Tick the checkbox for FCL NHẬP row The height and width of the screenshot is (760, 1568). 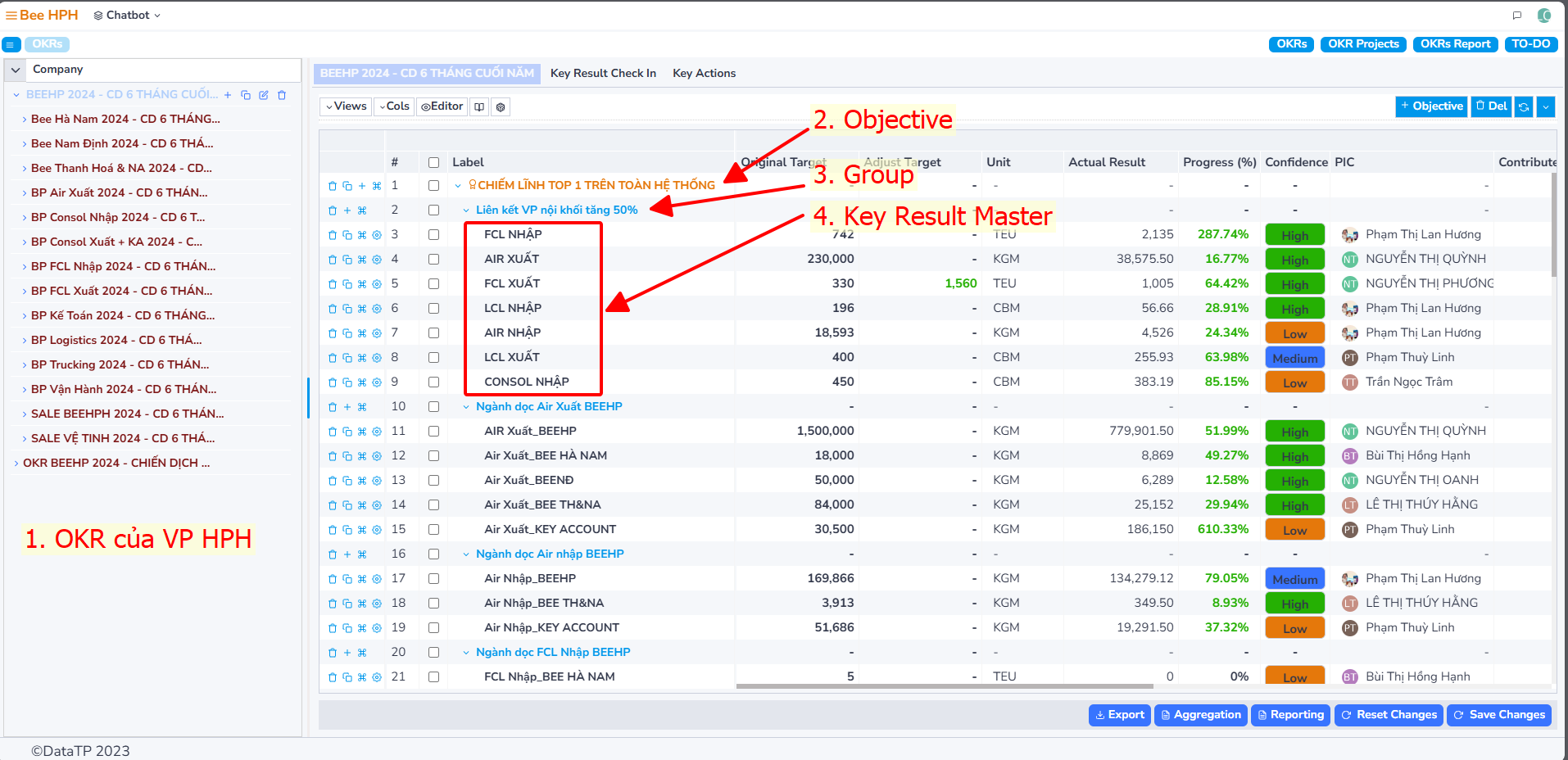(433, 235)
